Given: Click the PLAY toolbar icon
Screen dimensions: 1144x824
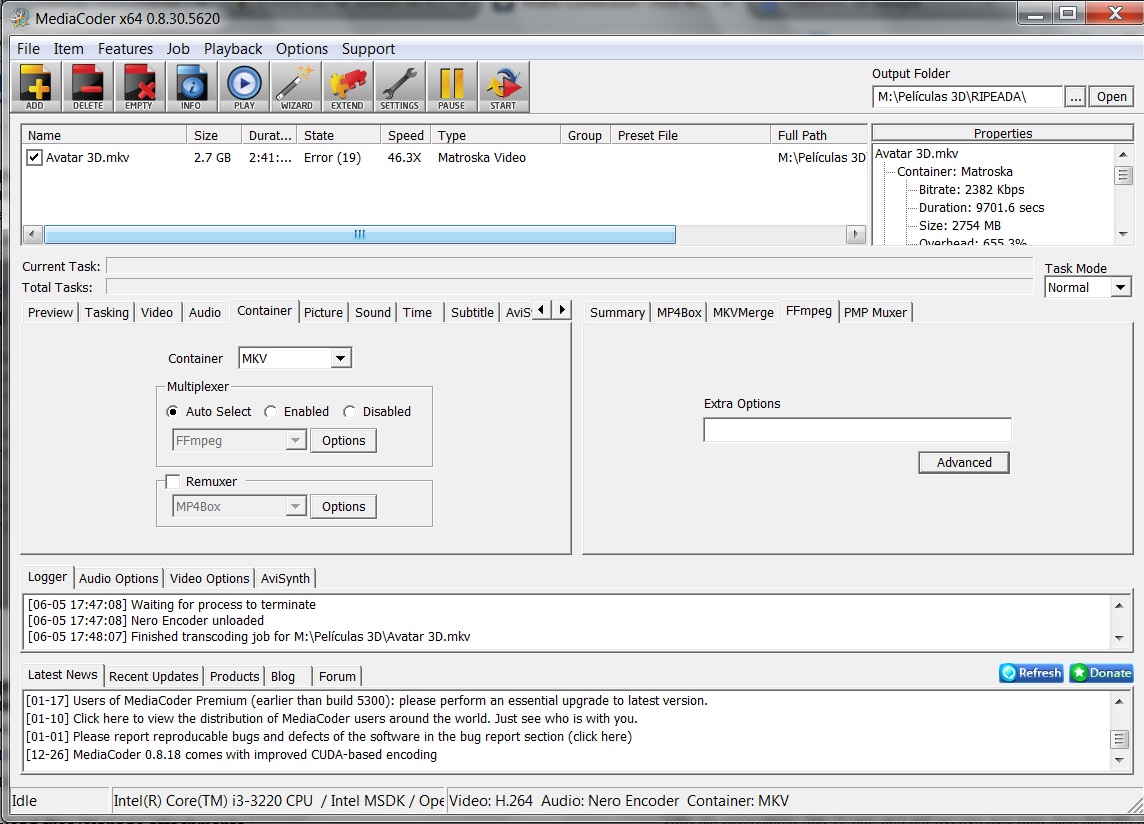Looking at the screenshot, I should (244, 87).
